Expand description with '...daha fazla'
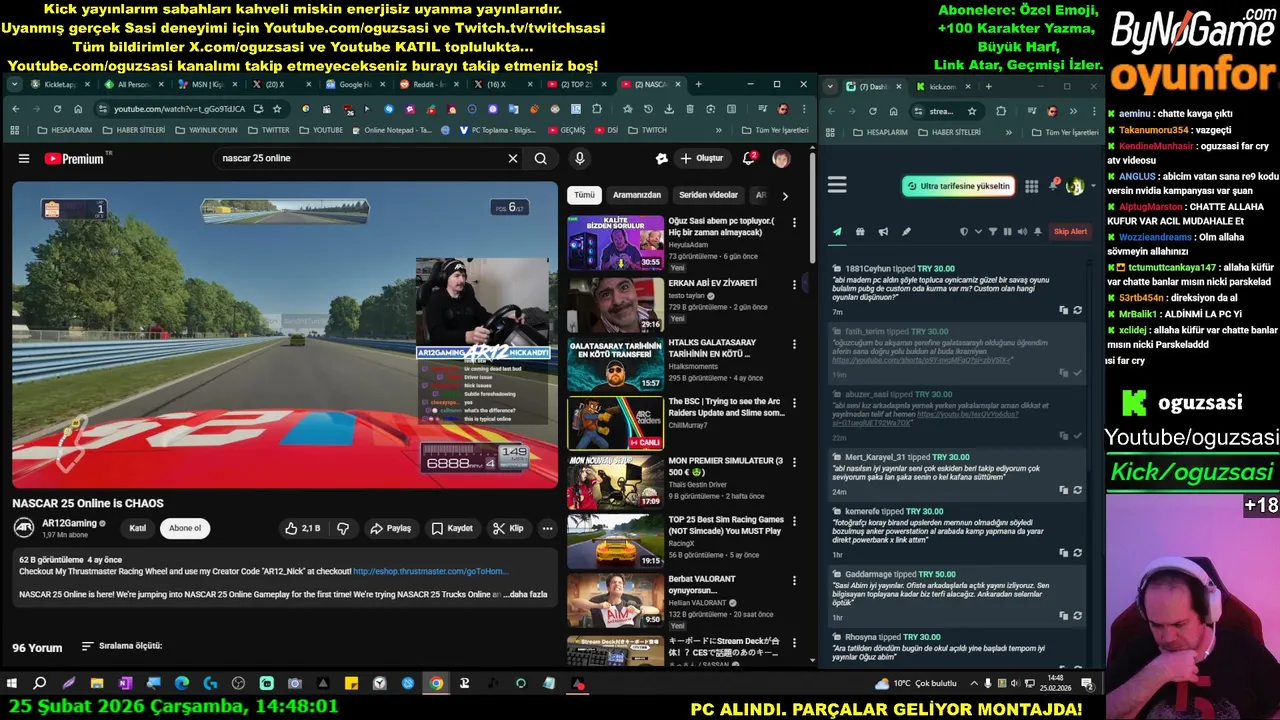1280x720 pixels. point(525,594)
